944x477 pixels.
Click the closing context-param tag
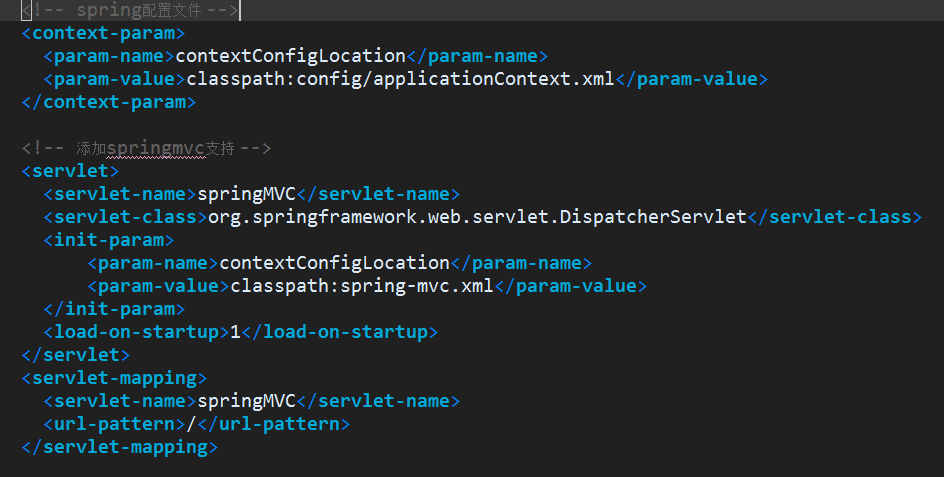(108, 102)
